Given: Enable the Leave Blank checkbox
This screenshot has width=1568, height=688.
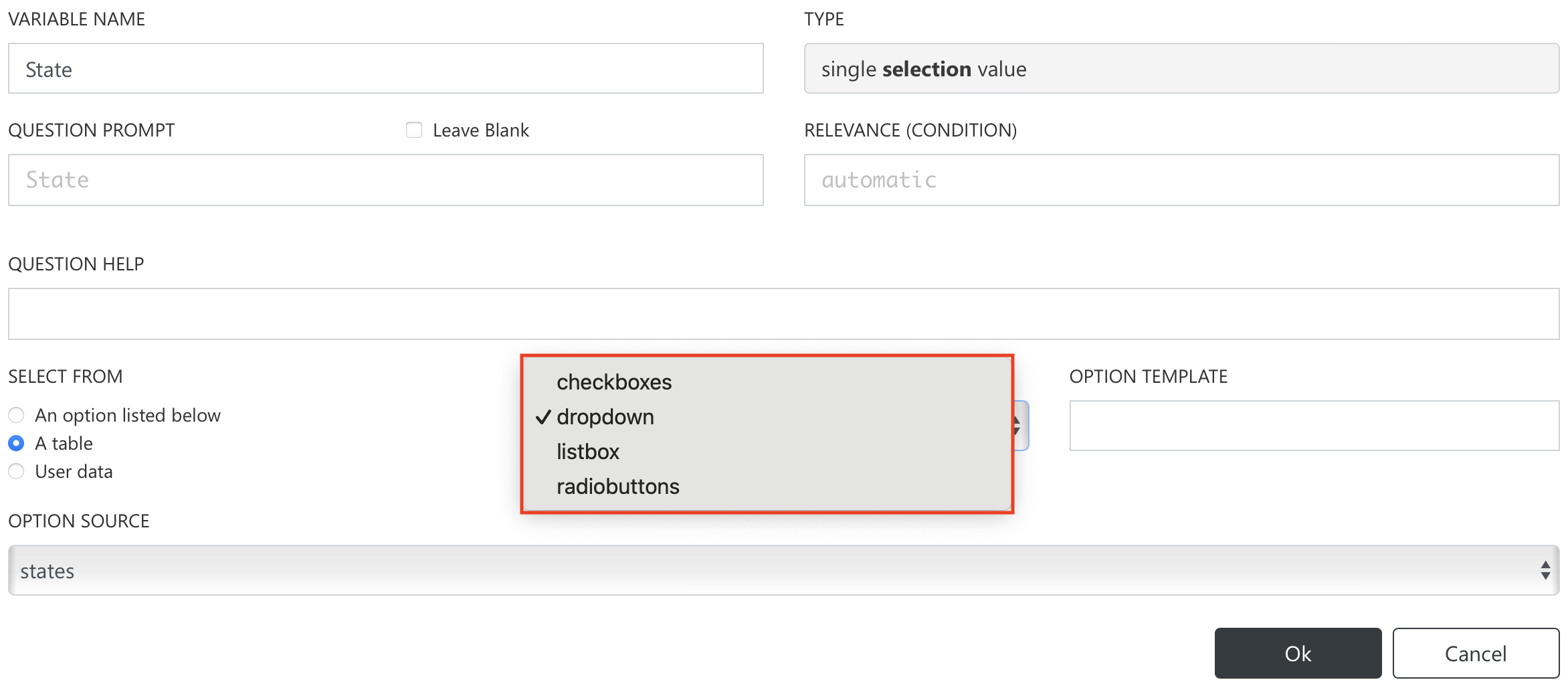Looking at the screenshot, I should point(414,130).
